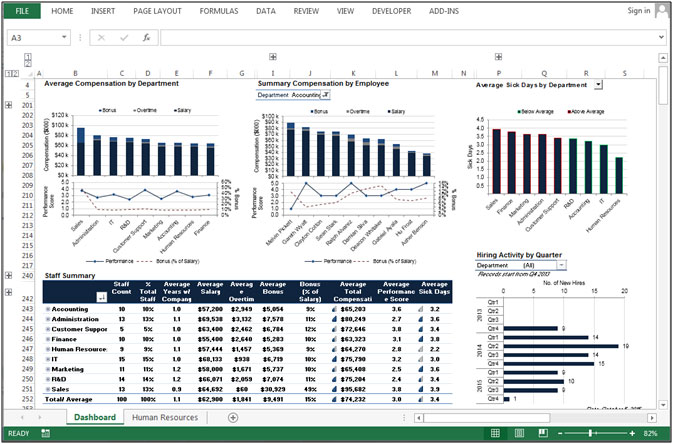Open the Staff Summary sort filter button

(102, 297)
